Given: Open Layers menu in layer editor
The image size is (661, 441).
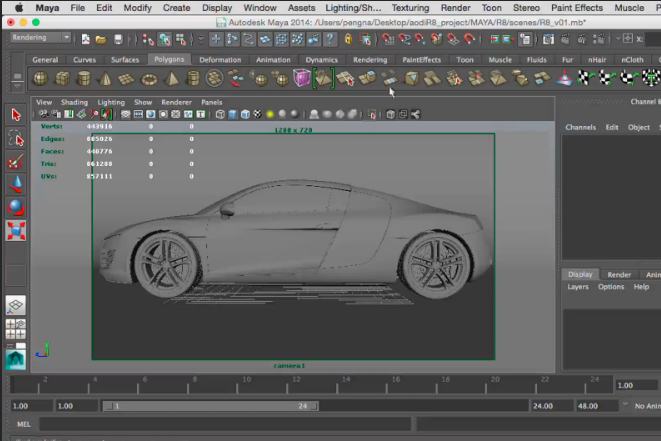Looking at the screenshot, I should pyautogui.click(x=578, y=287).
